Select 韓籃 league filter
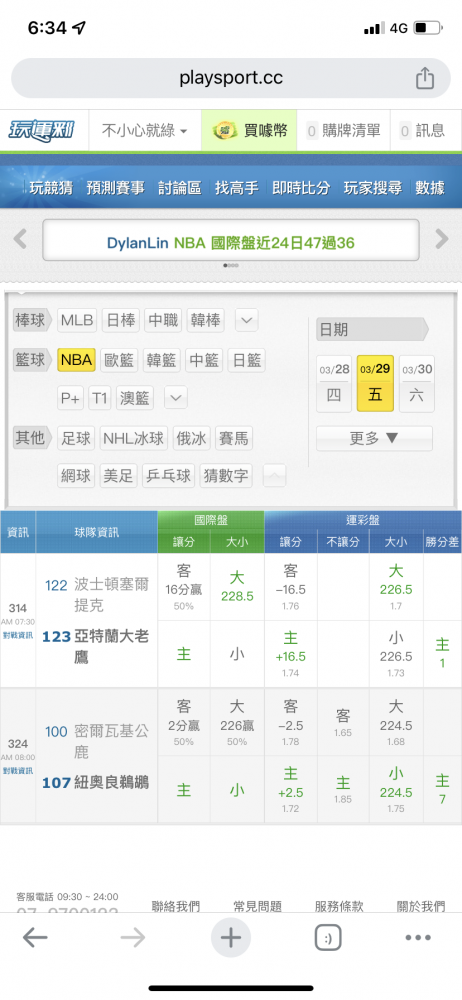The image size is (462, 1000). [161, 360]
